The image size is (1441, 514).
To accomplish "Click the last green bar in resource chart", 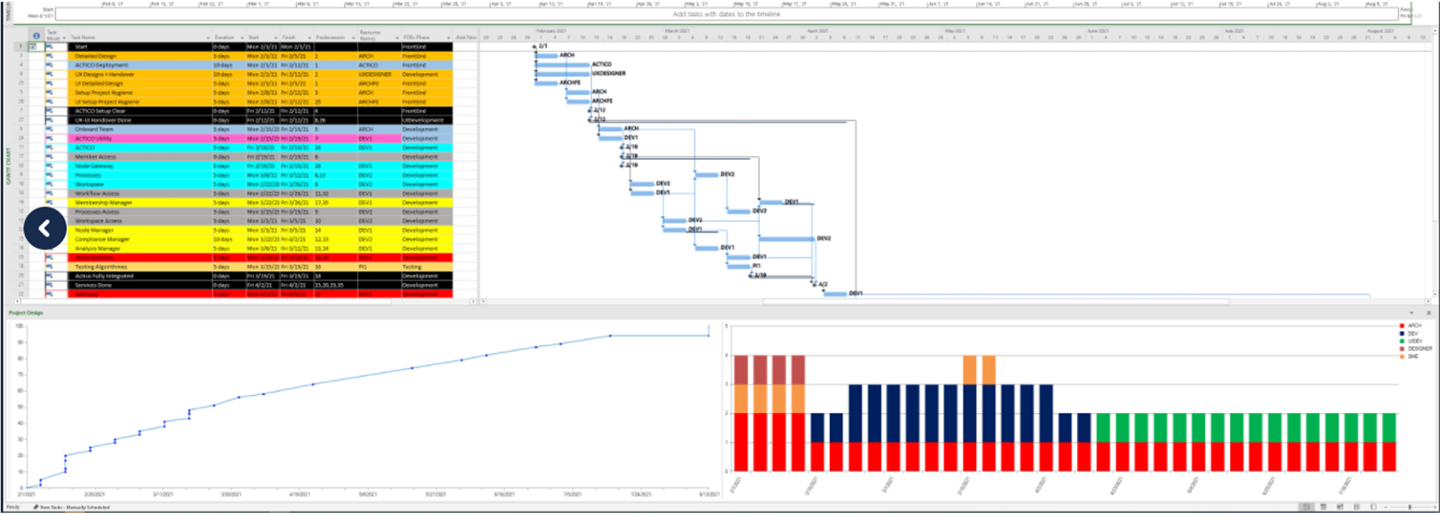I will point(1388,427).
